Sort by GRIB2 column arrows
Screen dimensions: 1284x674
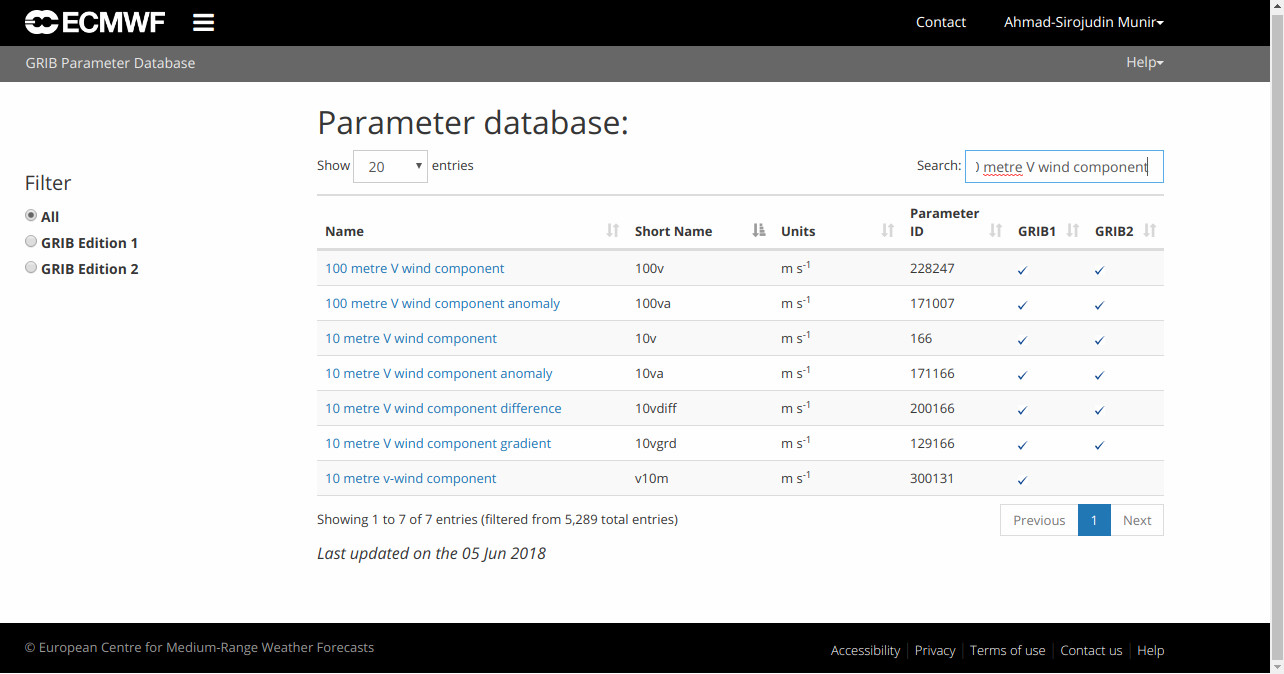[x=1150, y=231]
